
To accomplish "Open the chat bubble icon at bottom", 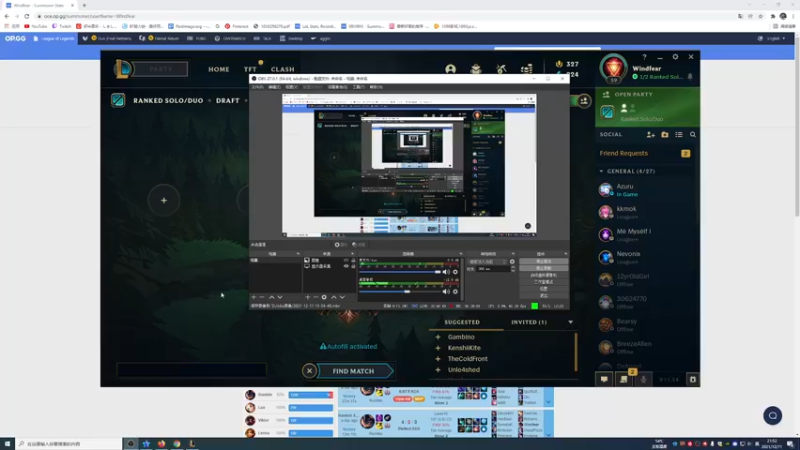I will 604,379.
